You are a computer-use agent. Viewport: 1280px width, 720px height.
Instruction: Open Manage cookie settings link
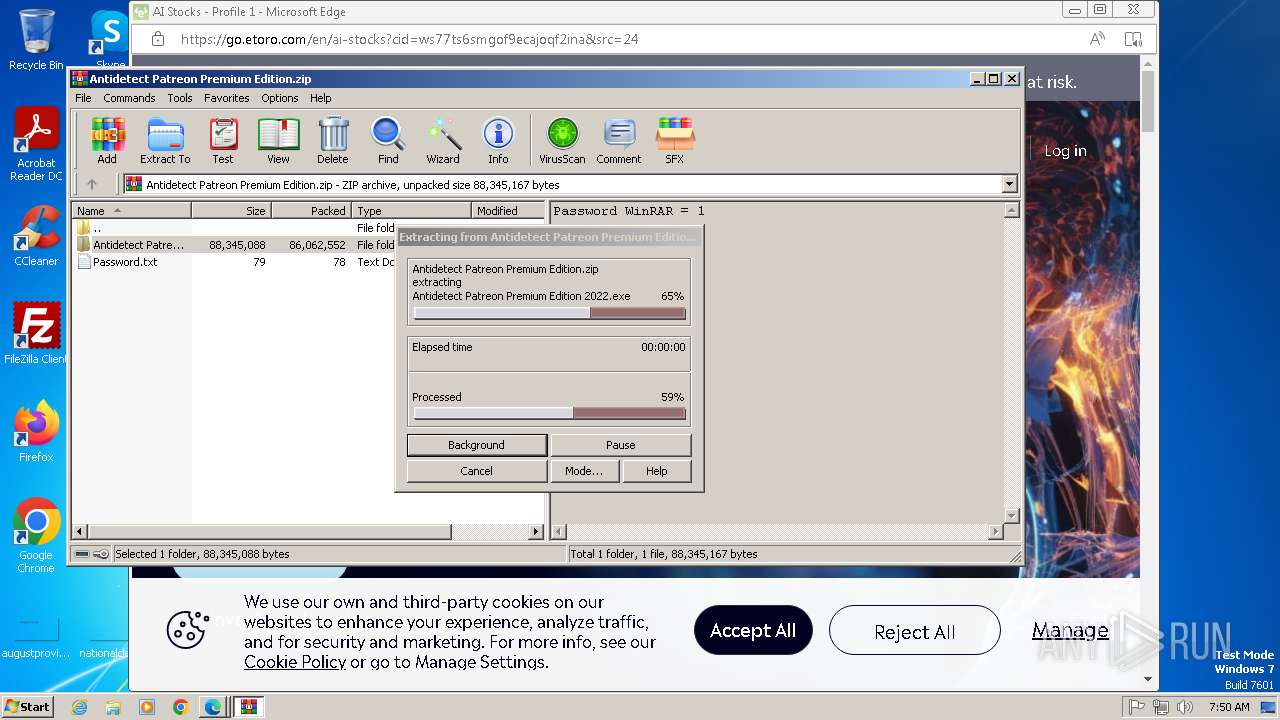coord(1070,631)
